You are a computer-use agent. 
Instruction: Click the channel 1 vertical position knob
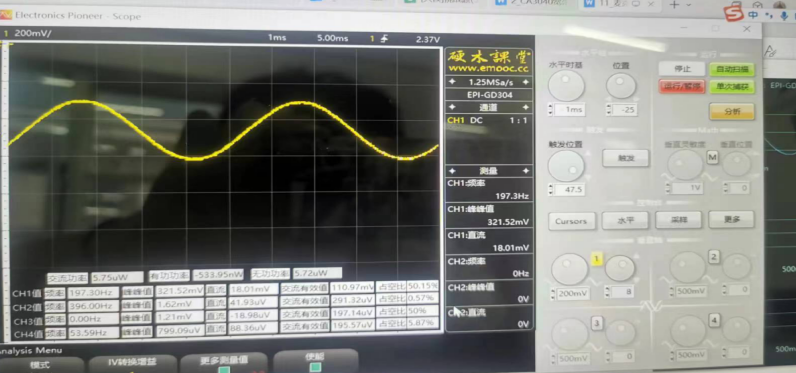coord(620,267)
